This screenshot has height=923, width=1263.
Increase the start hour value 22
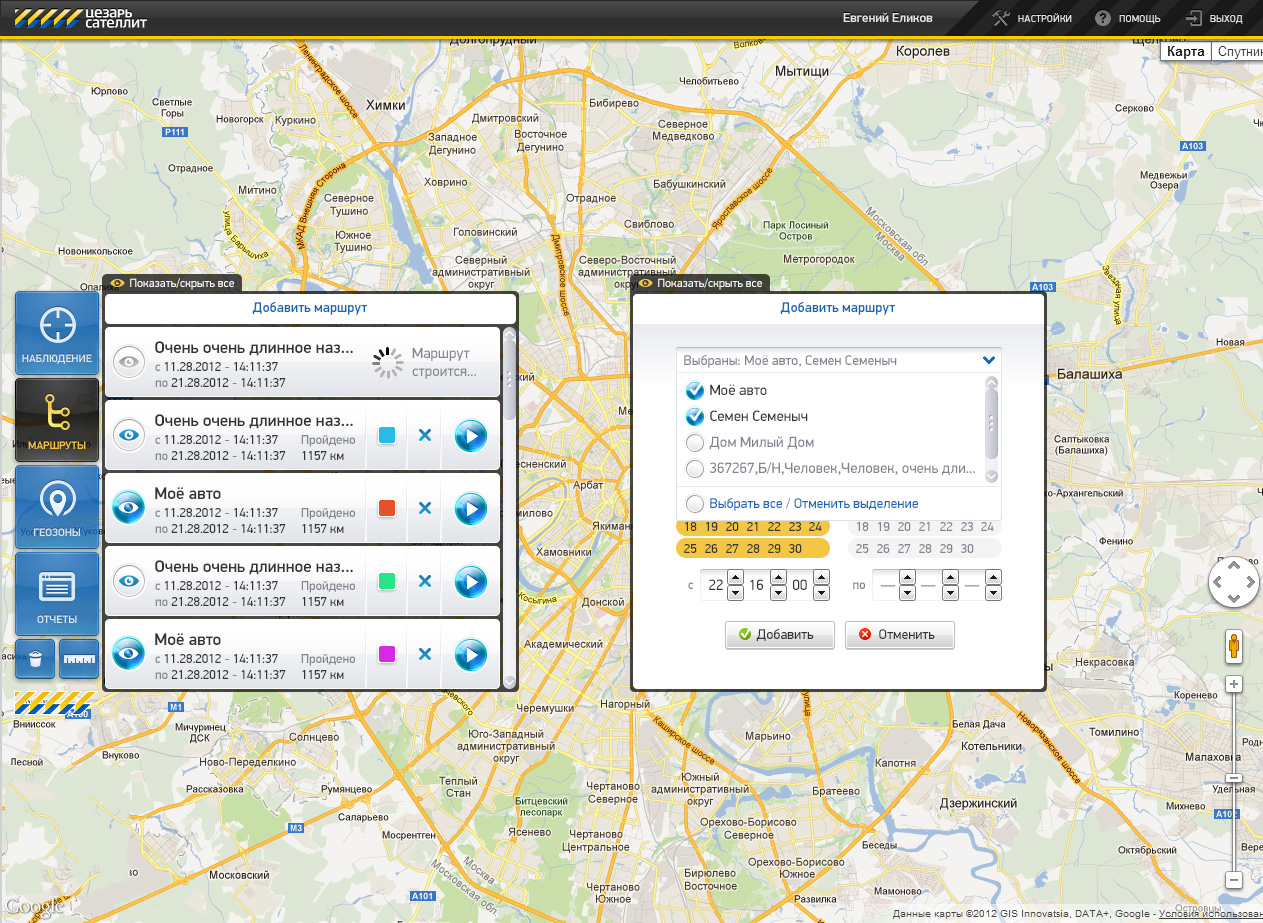(x=736, y=577)
